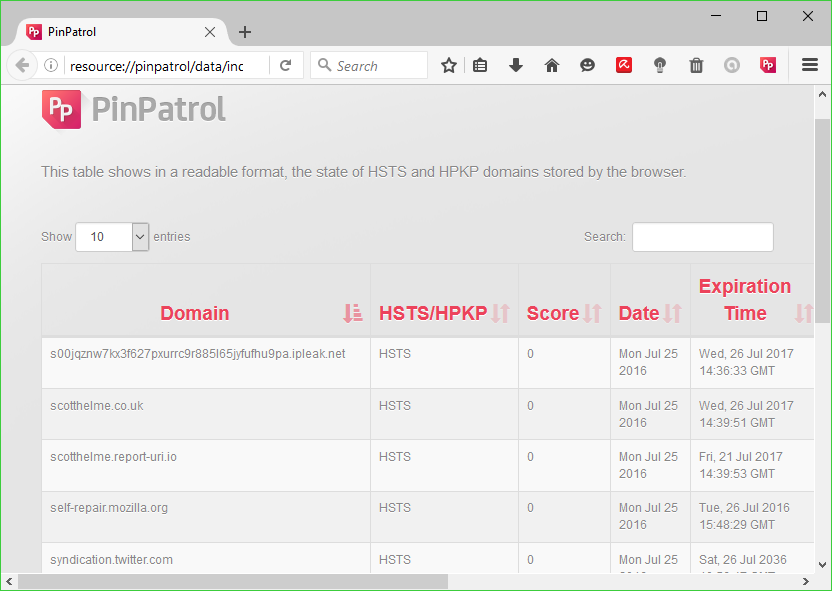Image resolution: width=832 pixels, height=591 pixels.
Task: Click HSTS cell in scotthelme.co.uk row
Action: point(444,414)
